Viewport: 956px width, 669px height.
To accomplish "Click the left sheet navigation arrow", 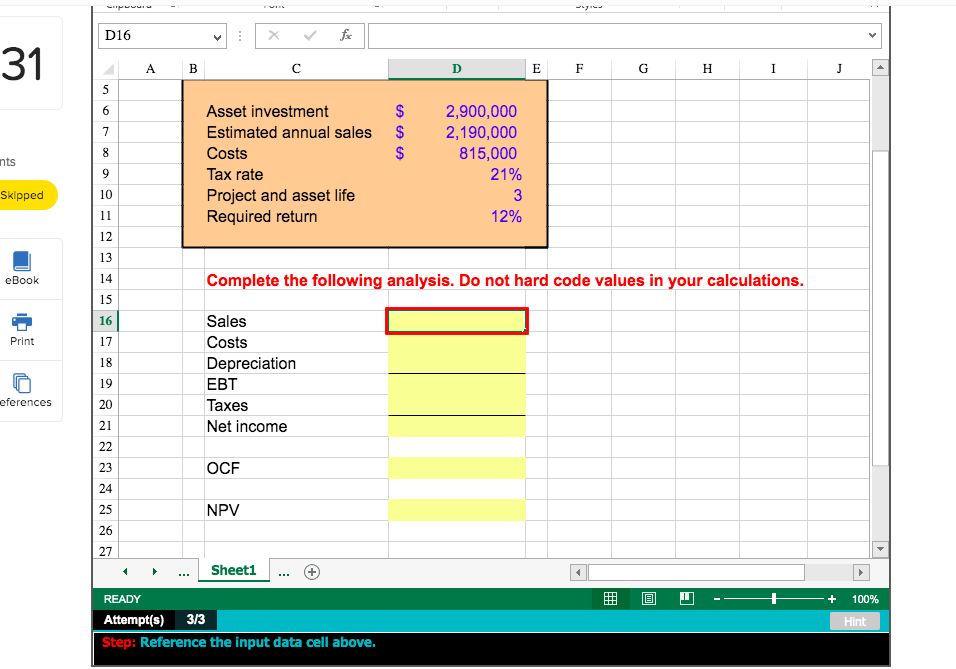I will (x=124, y=571).
